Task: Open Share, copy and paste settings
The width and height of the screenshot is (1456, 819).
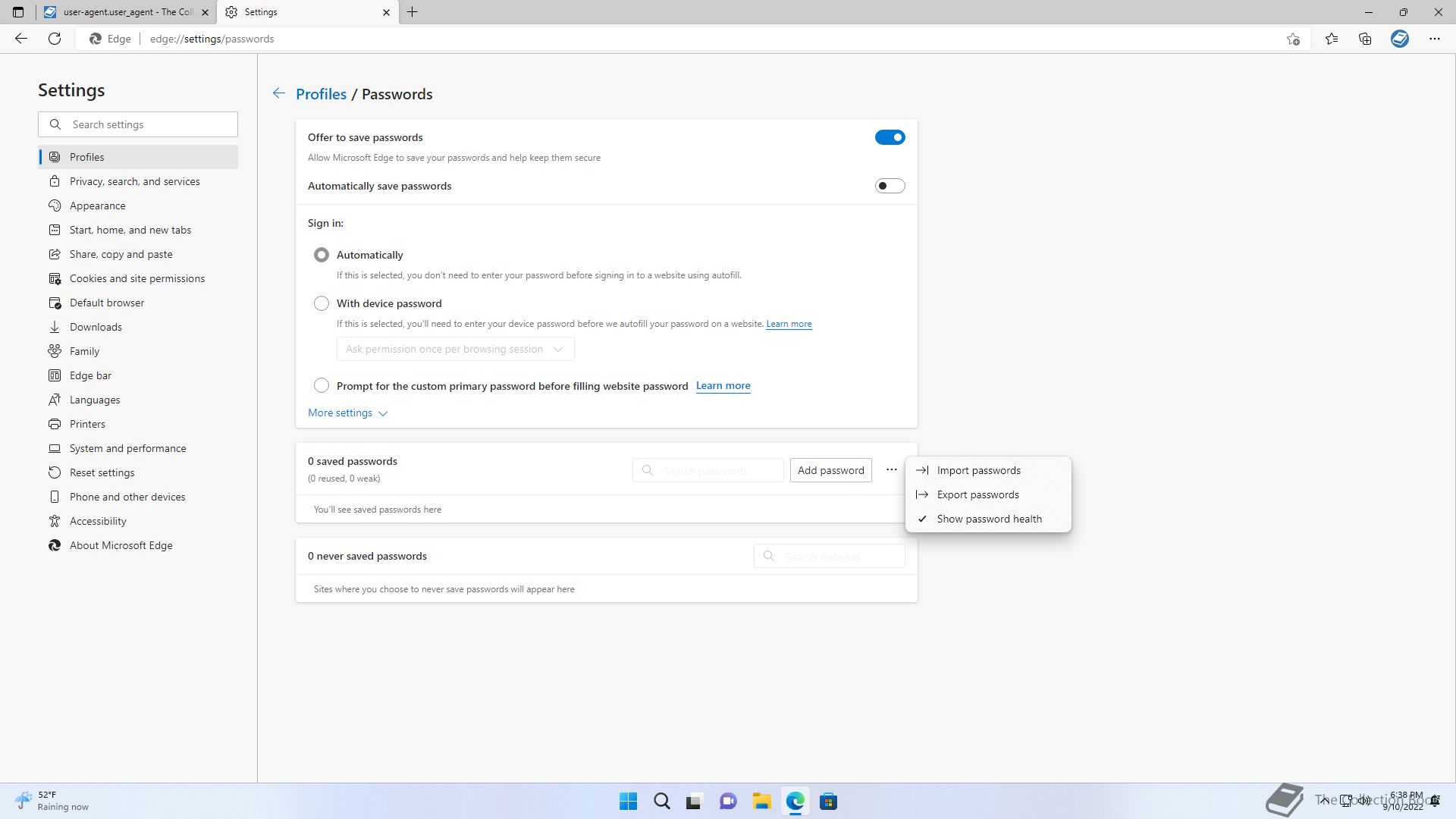Action: click(x=138, y=254)
